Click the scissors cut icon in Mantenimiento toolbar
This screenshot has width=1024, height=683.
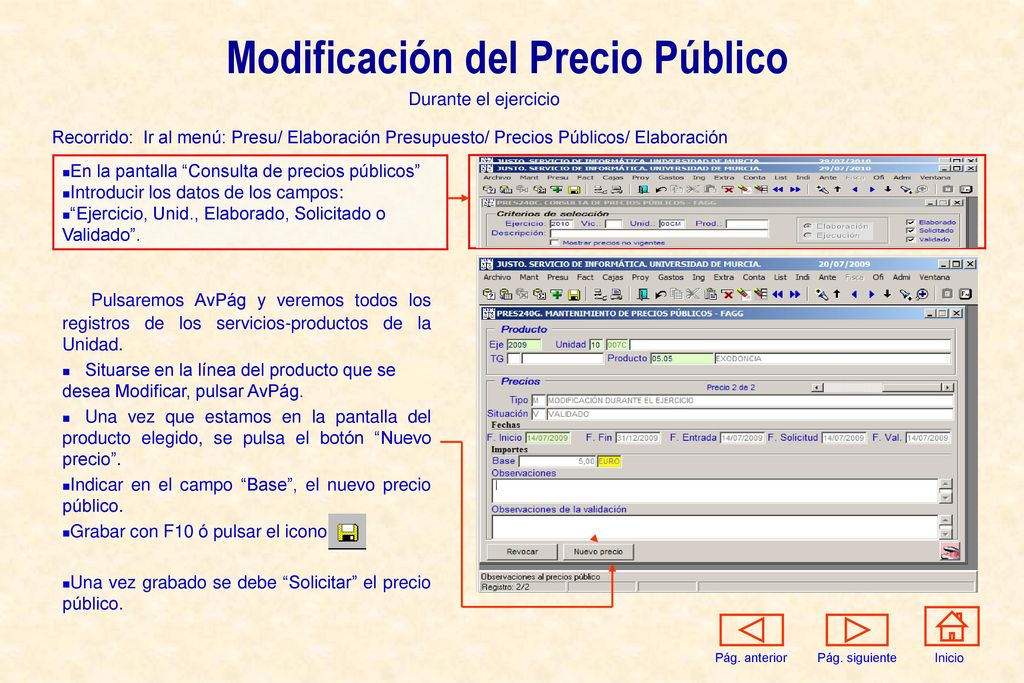[692, 294]
